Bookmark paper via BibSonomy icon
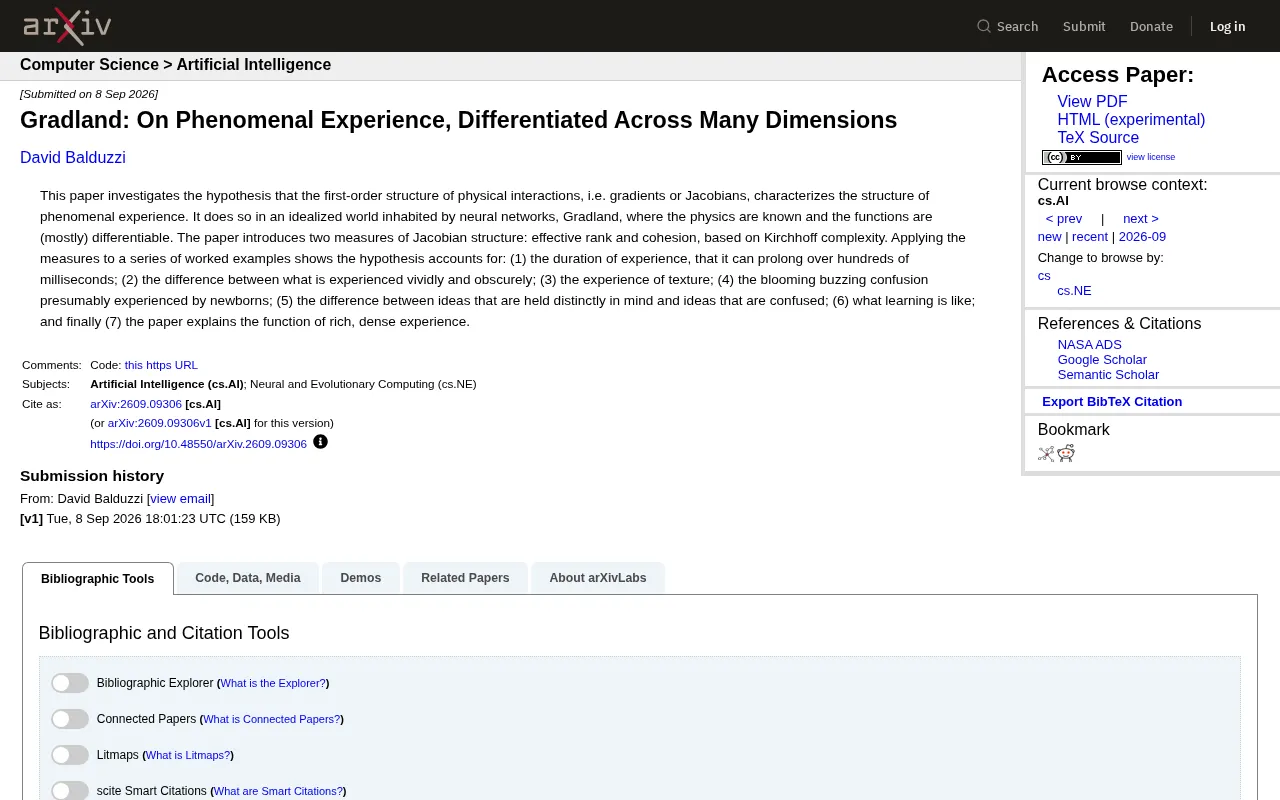 click(x=1046, y=453)
